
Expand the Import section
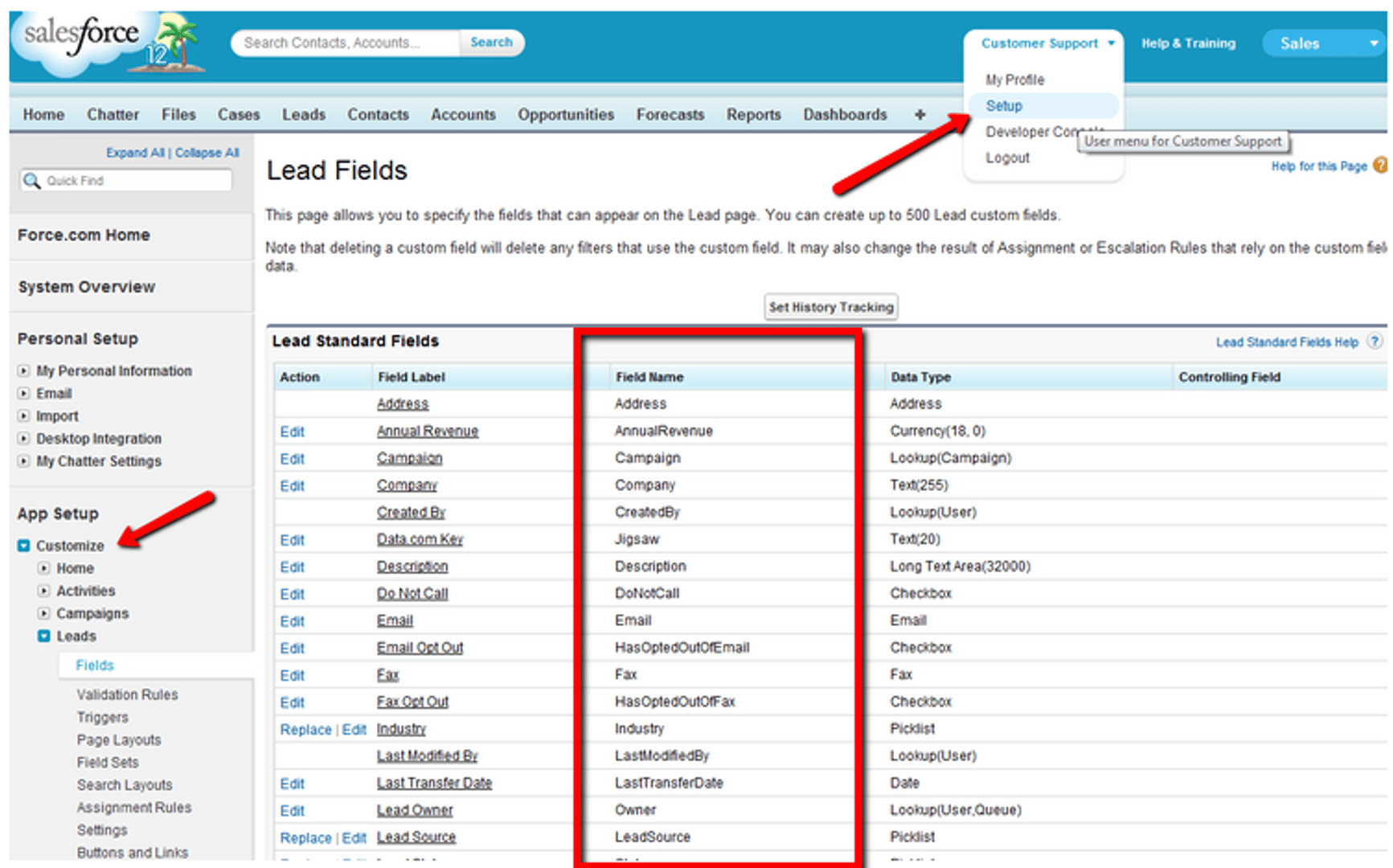click(x=23, y=416)
